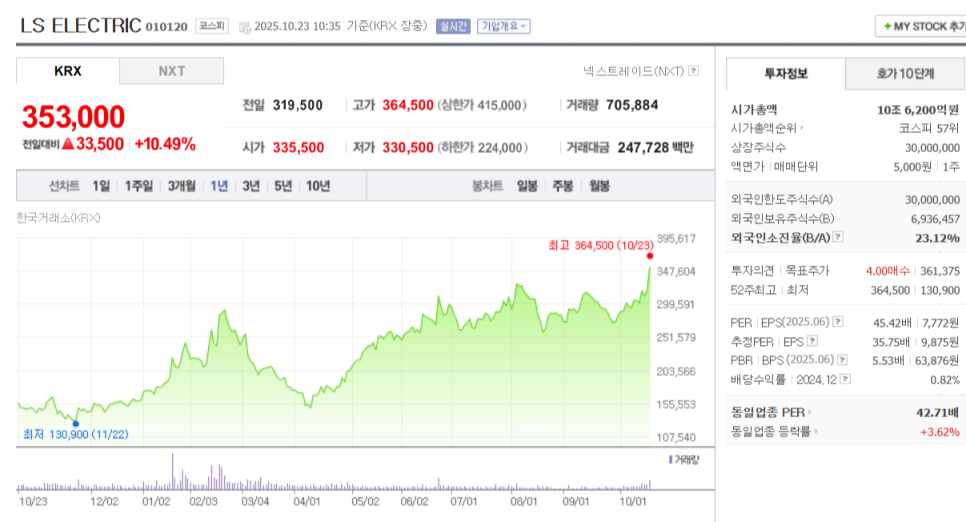The height and width of the screenshot is (522, 966).
Task: Select the 1주일 line chart period
Action: (x=139, y=186)
